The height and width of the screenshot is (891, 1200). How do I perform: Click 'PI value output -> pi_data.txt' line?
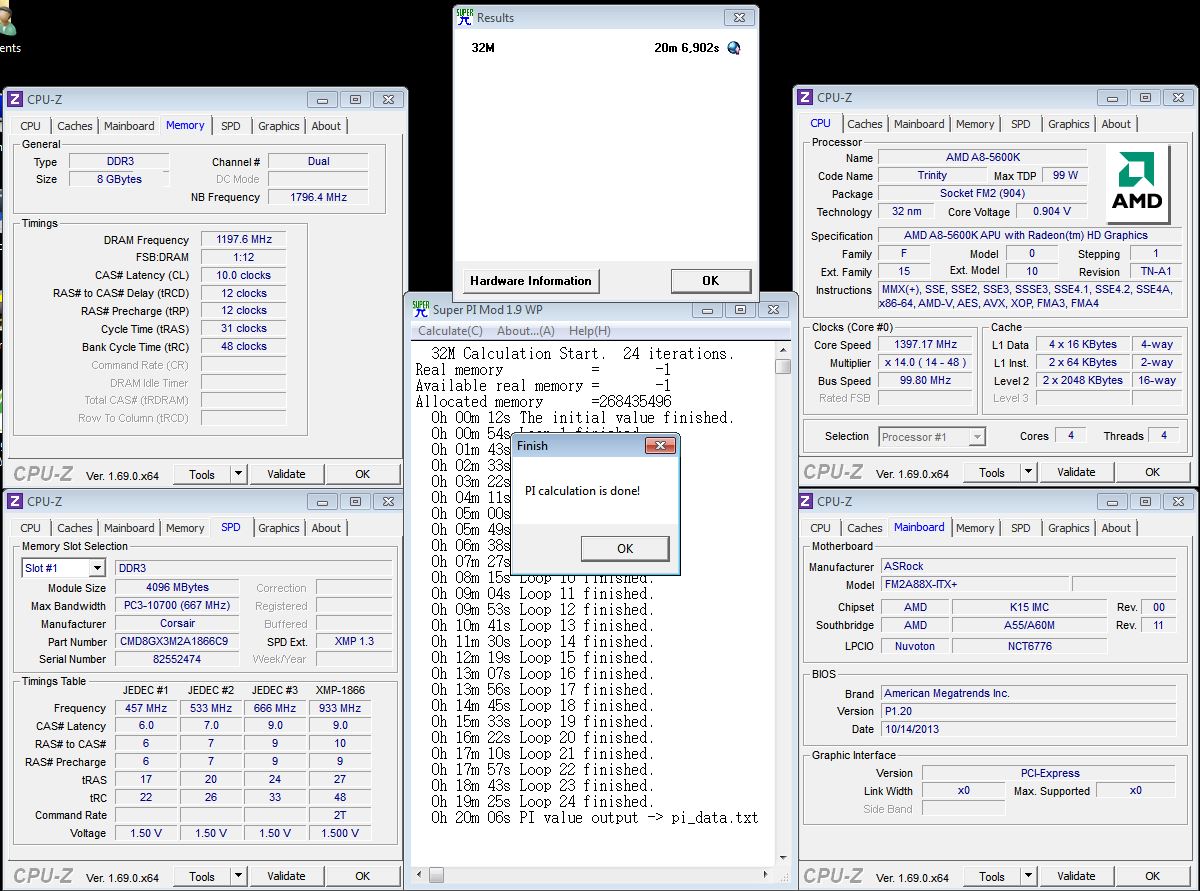[638, 818]
